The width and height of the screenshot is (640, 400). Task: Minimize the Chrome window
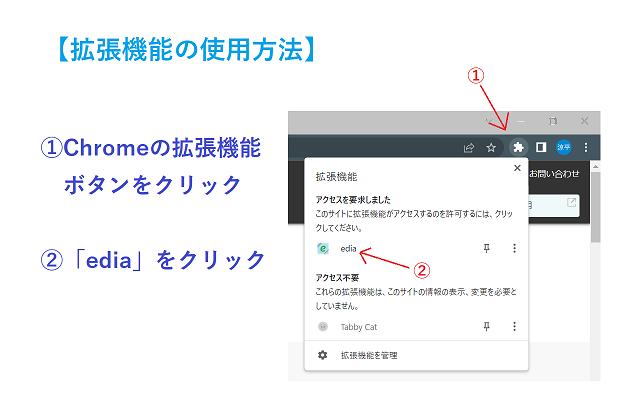[x=521, y=121]
